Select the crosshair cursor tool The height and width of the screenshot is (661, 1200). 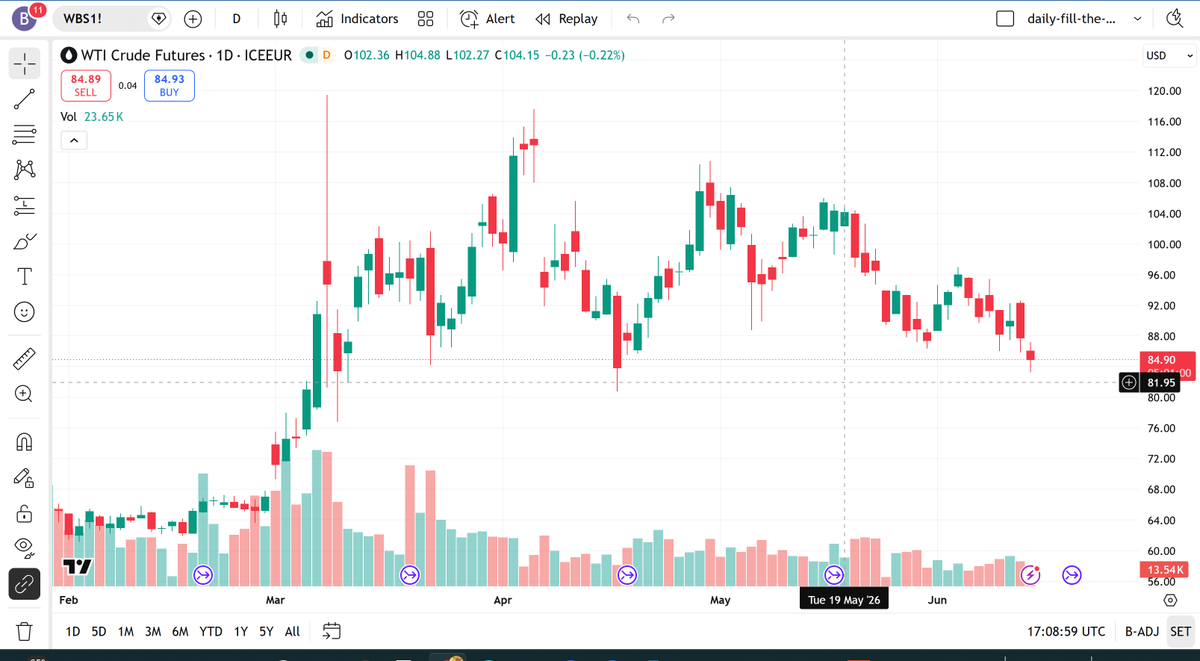coord(24,64)
